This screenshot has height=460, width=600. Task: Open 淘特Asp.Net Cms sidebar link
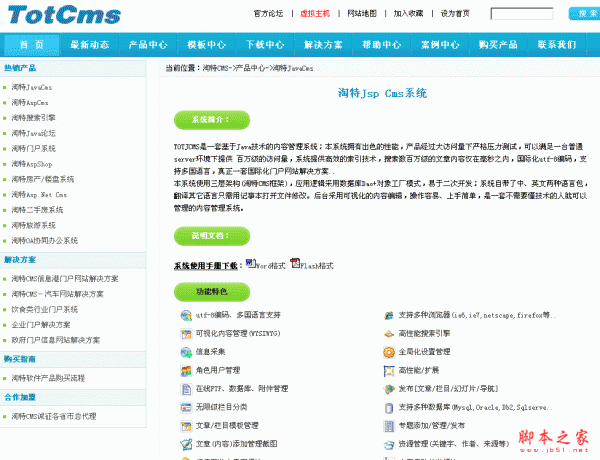(x=39, y=194)
